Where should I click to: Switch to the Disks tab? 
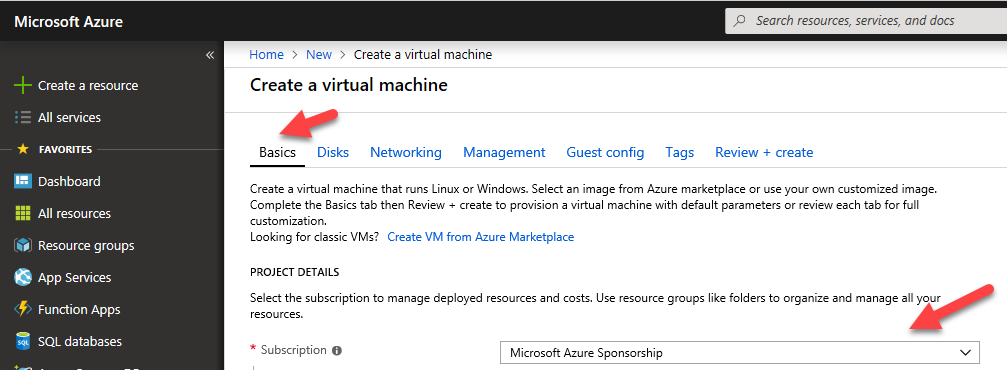tap(333, 152)
